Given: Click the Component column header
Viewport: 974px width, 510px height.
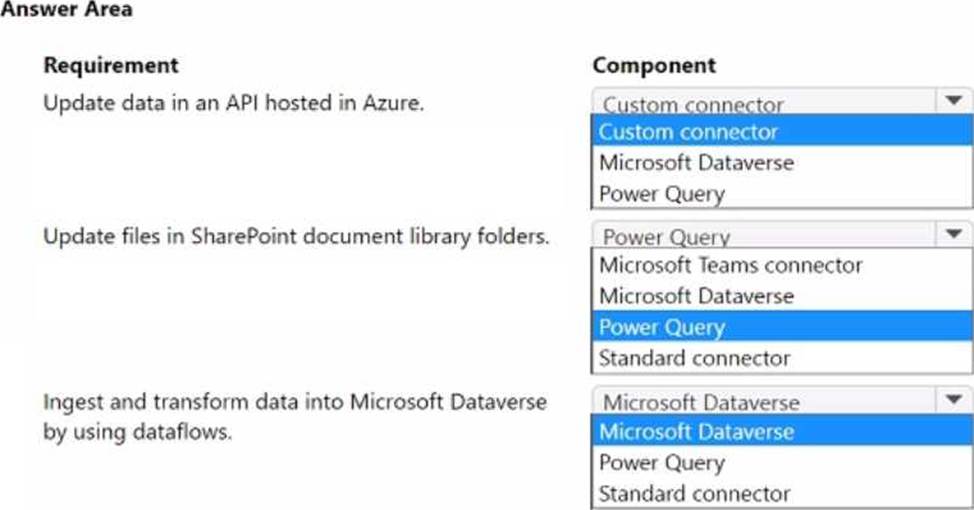Looking at the screenshot, I should coord(654,65).
